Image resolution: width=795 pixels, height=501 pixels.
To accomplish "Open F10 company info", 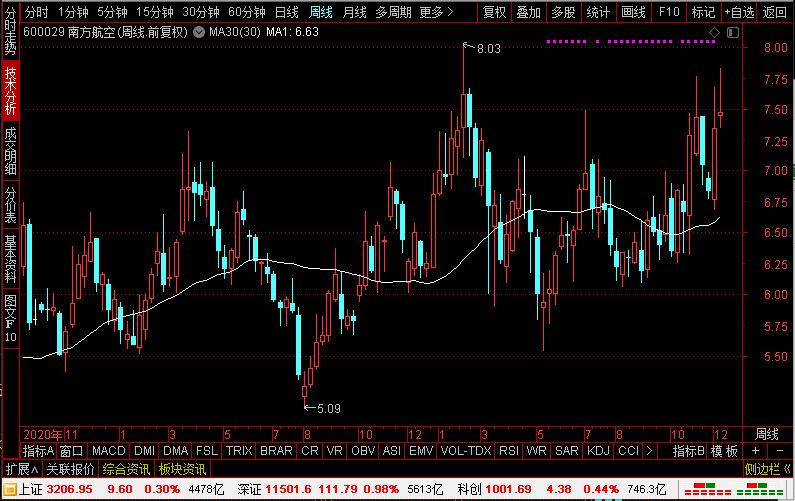I will [x=669, y=12].
